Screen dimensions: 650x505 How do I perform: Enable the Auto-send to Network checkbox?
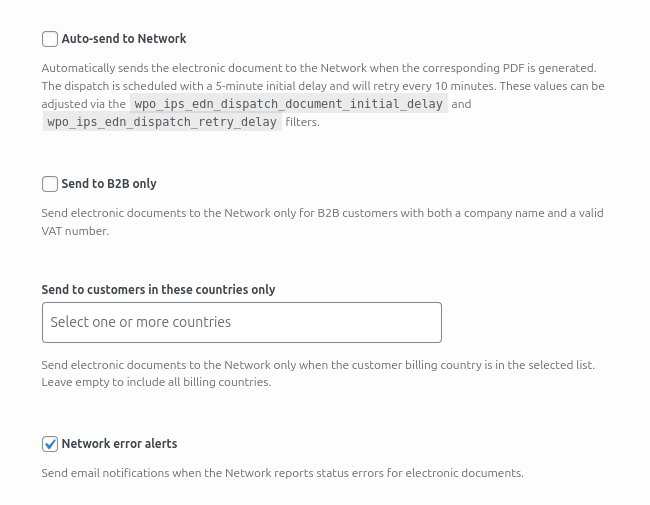pyautogui.click(x=50, y=39)
